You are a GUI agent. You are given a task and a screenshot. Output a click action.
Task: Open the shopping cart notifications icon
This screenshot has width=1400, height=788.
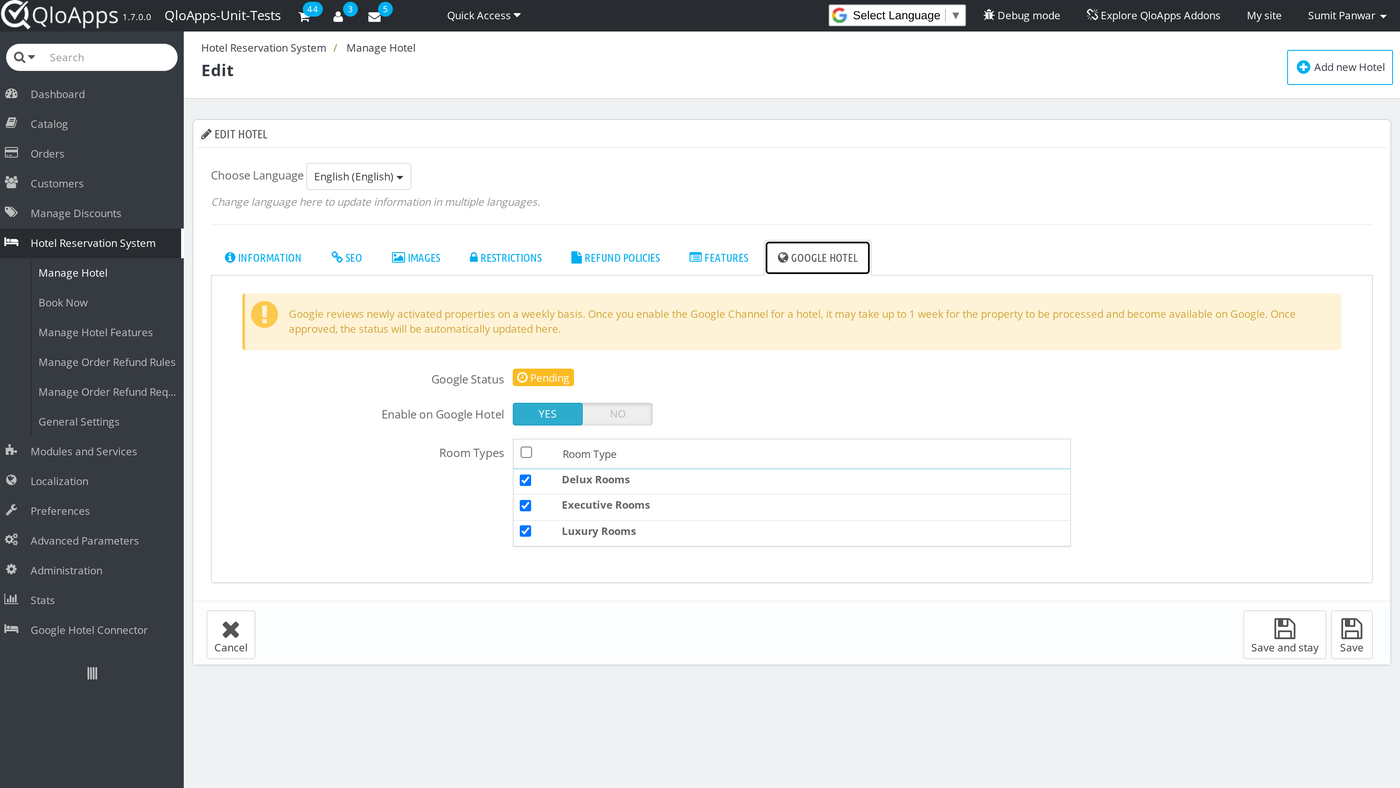(304, 16)
